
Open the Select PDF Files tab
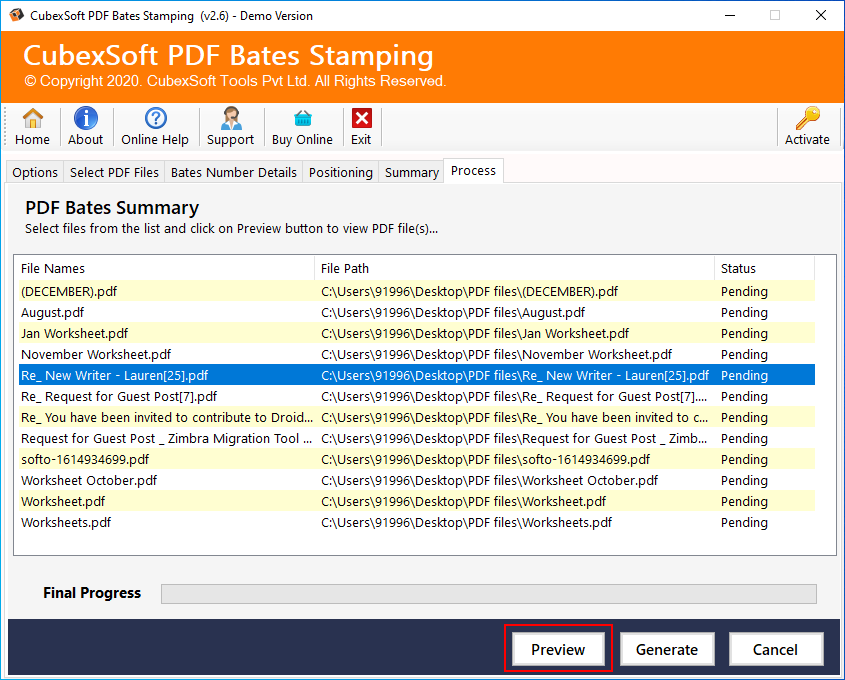click(x=114, y=172)
